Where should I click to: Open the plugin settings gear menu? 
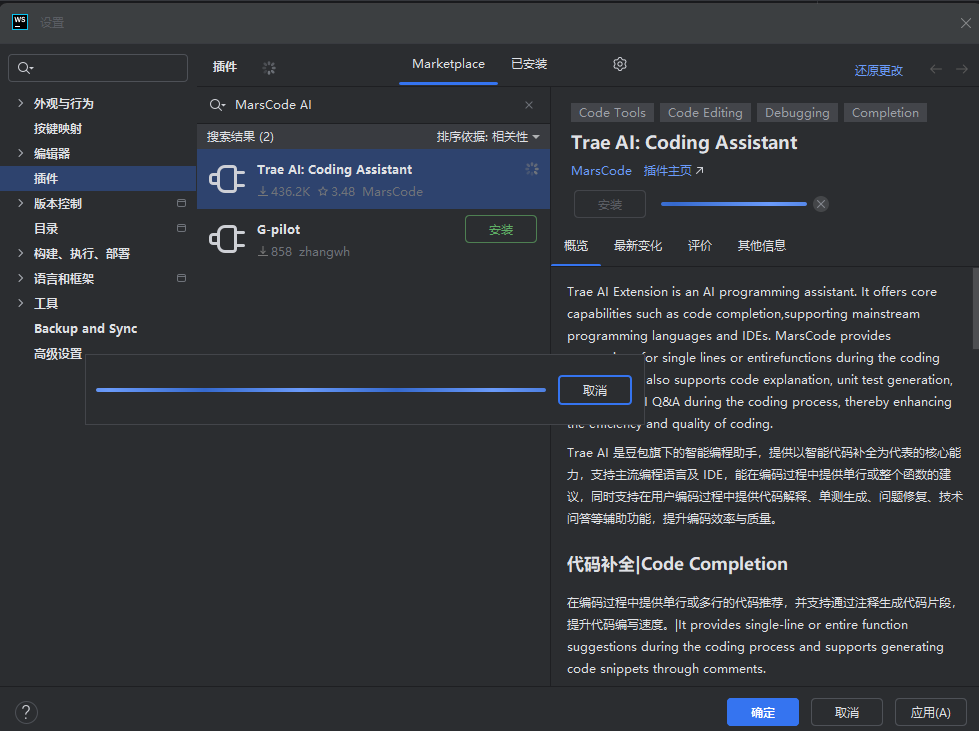[619, 64]
